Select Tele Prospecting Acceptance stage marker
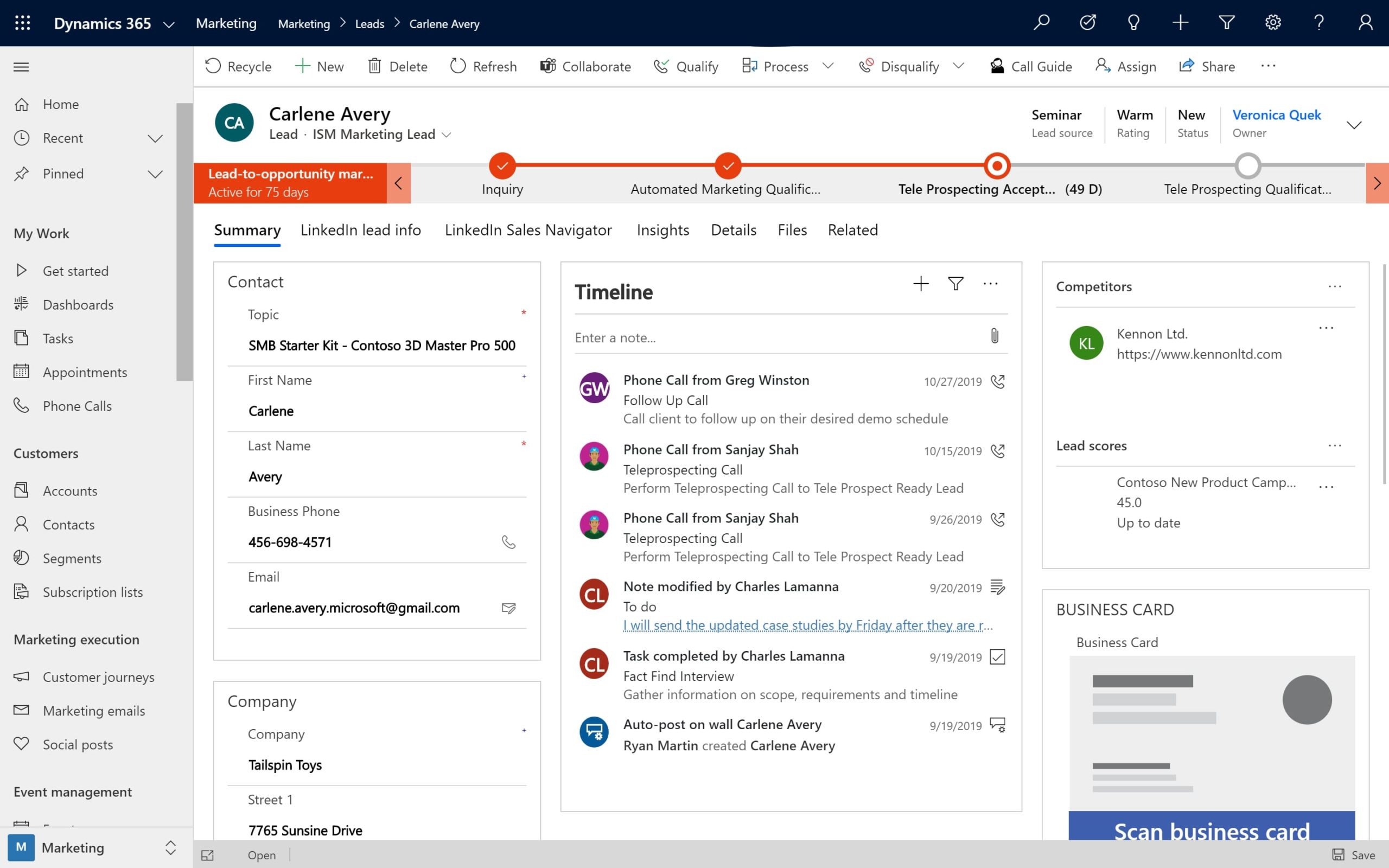The image size is (1389, 868). 997,166
